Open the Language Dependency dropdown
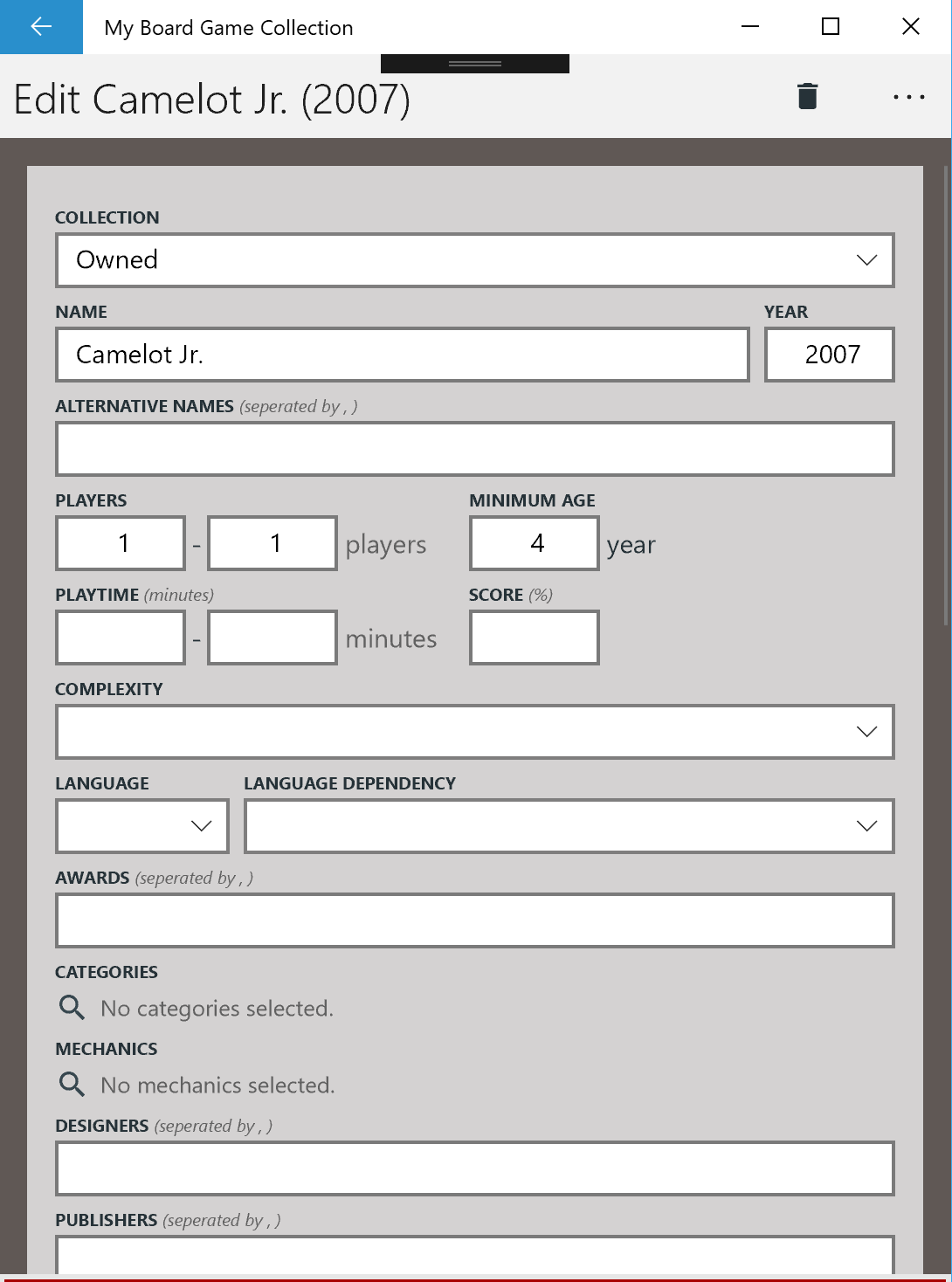Screen dimensions: 952x1282 [x=569, y=826]
